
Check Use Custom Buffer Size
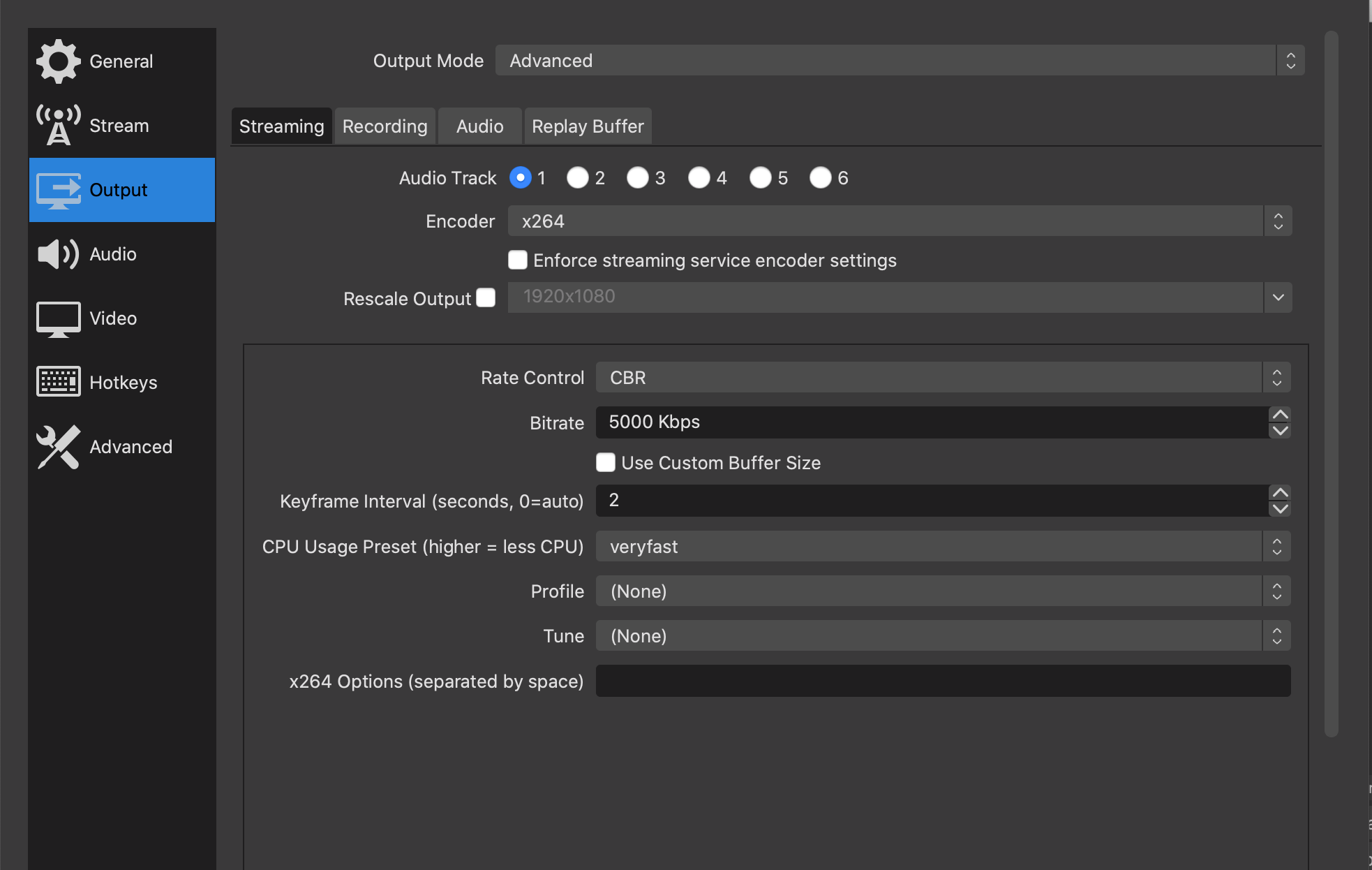606,462
